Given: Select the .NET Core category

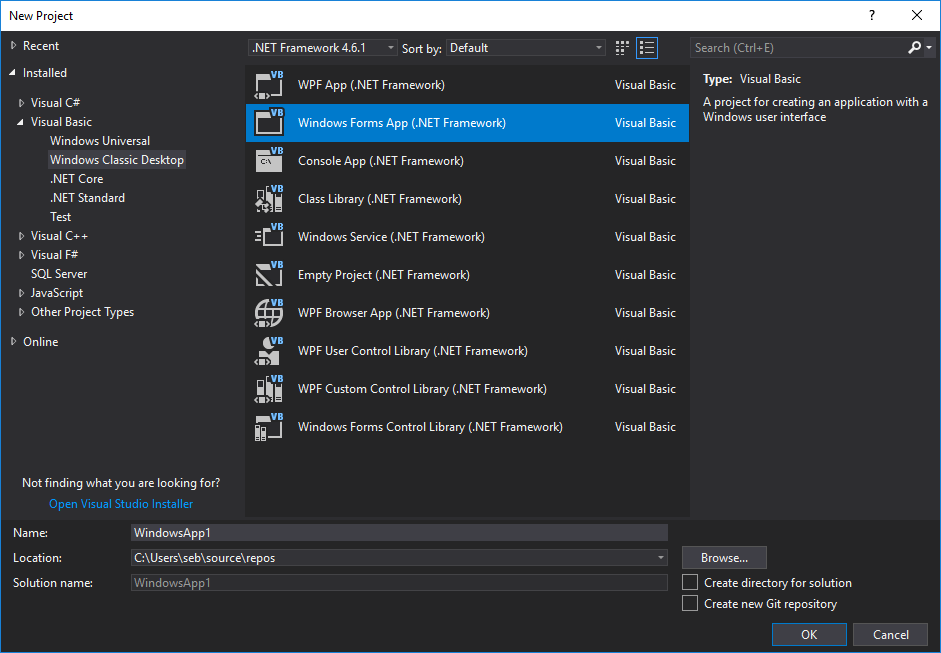Looking at the screenshot, I should 77,179.
